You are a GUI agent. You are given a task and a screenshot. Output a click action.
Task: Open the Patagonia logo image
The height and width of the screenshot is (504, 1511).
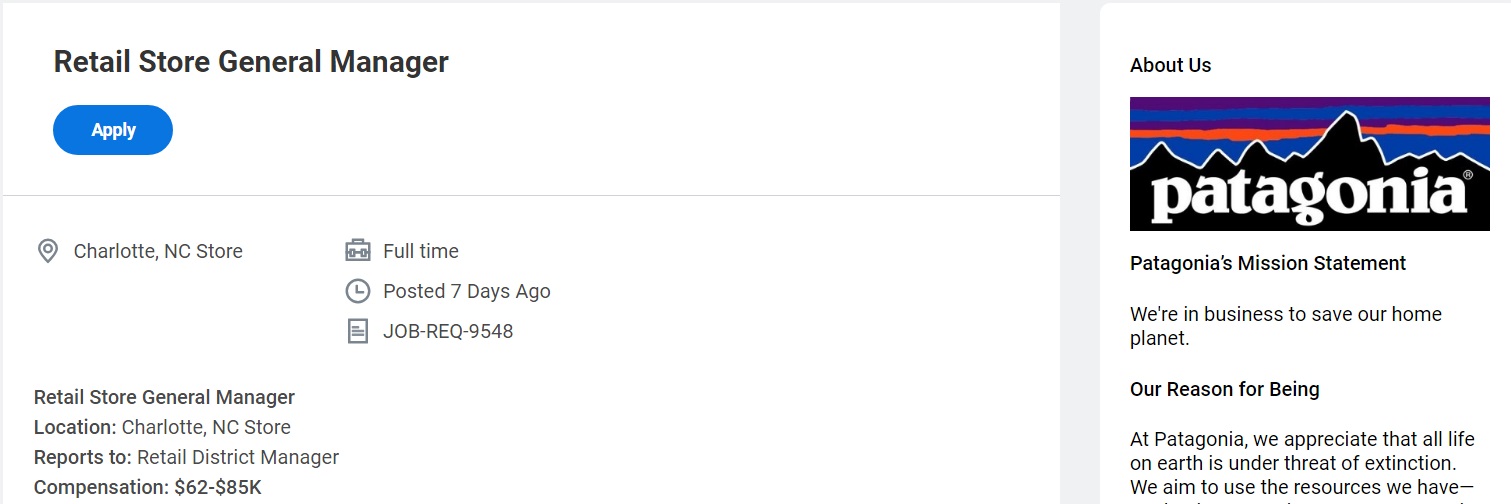click(x=1309, y=164)
